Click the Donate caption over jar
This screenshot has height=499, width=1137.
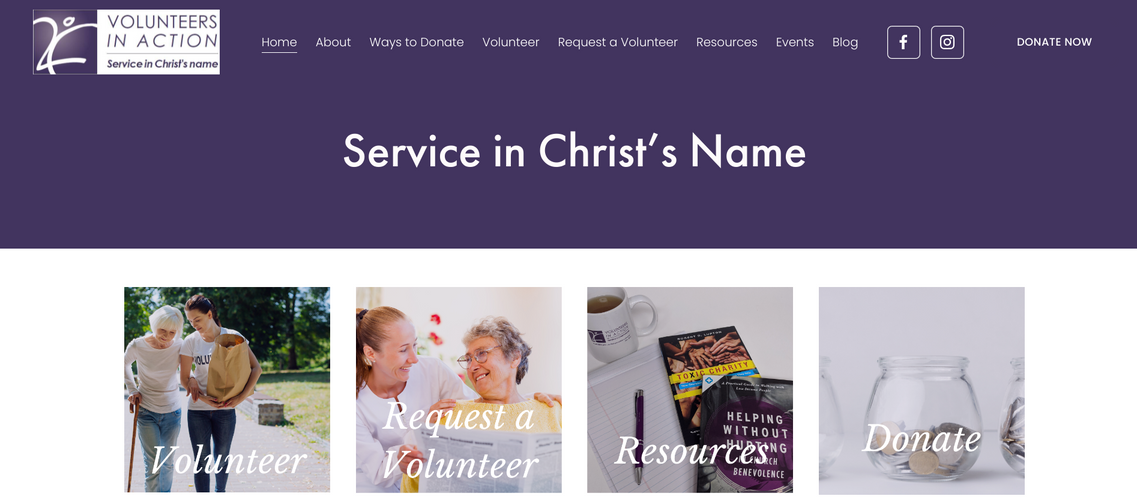coord(921,438)
